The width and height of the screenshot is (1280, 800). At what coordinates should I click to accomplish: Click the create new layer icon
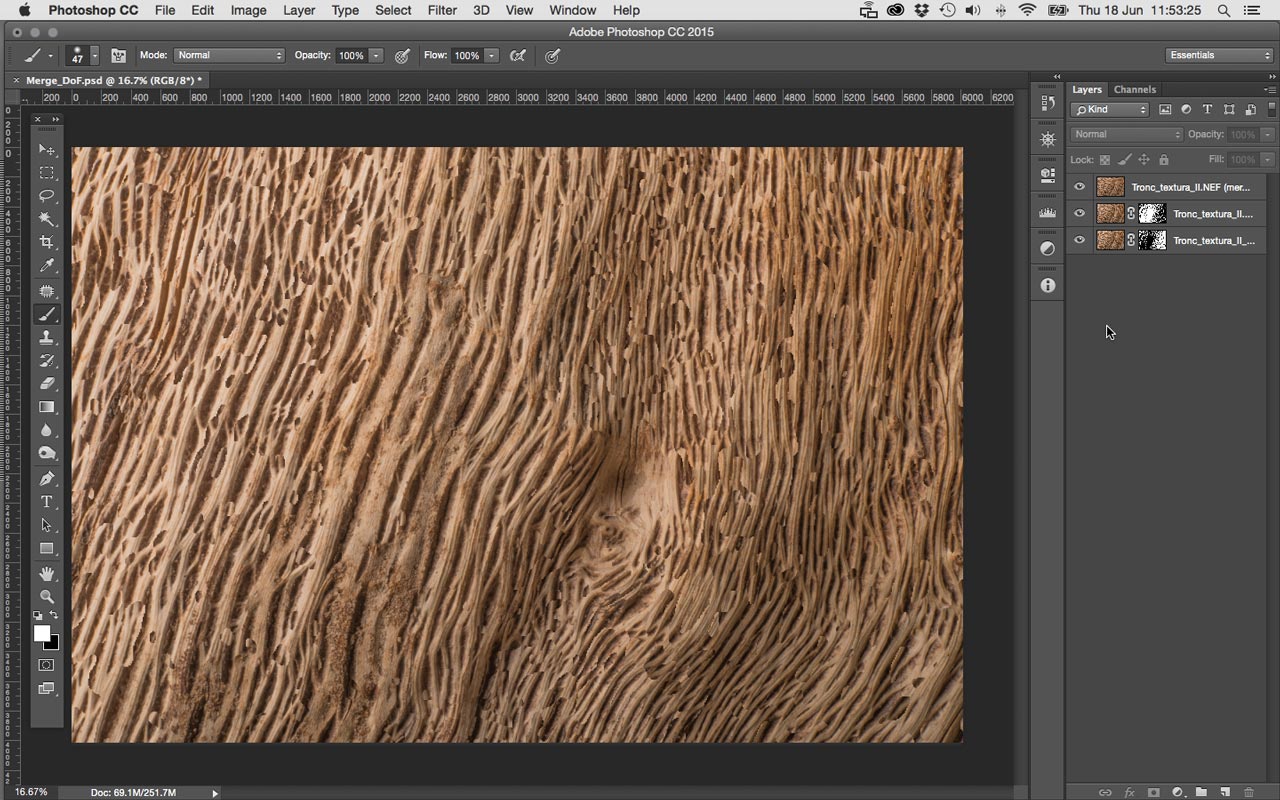point(1224,792)
